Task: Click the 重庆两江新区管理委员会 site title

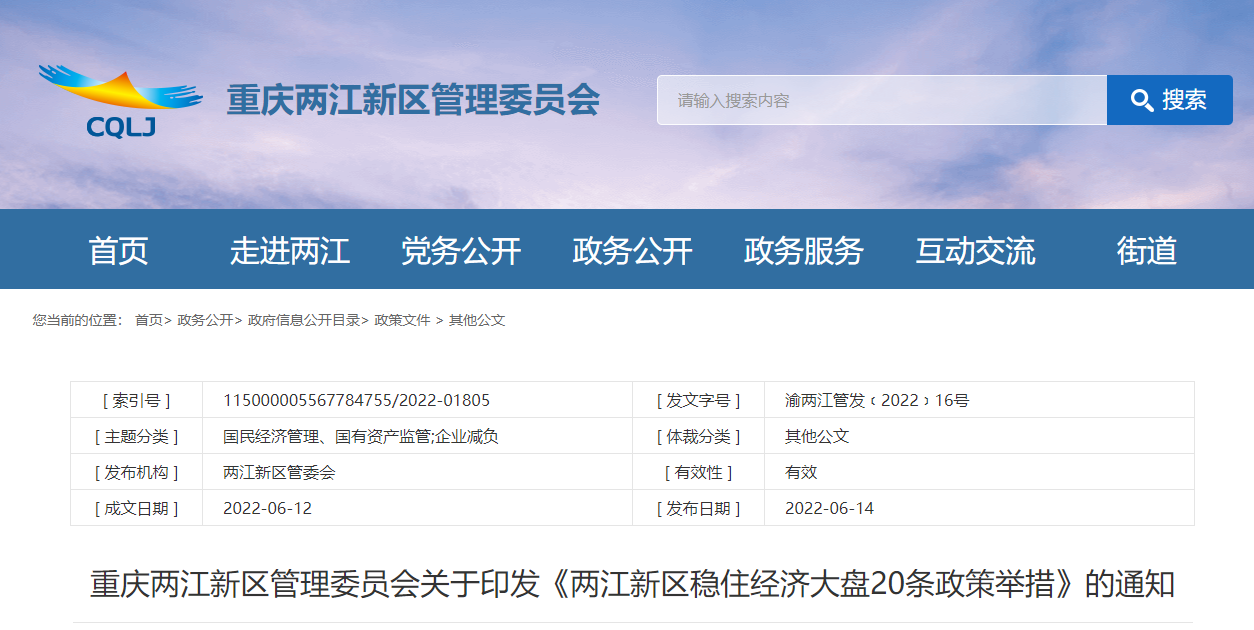Action: tap(413, 100)
